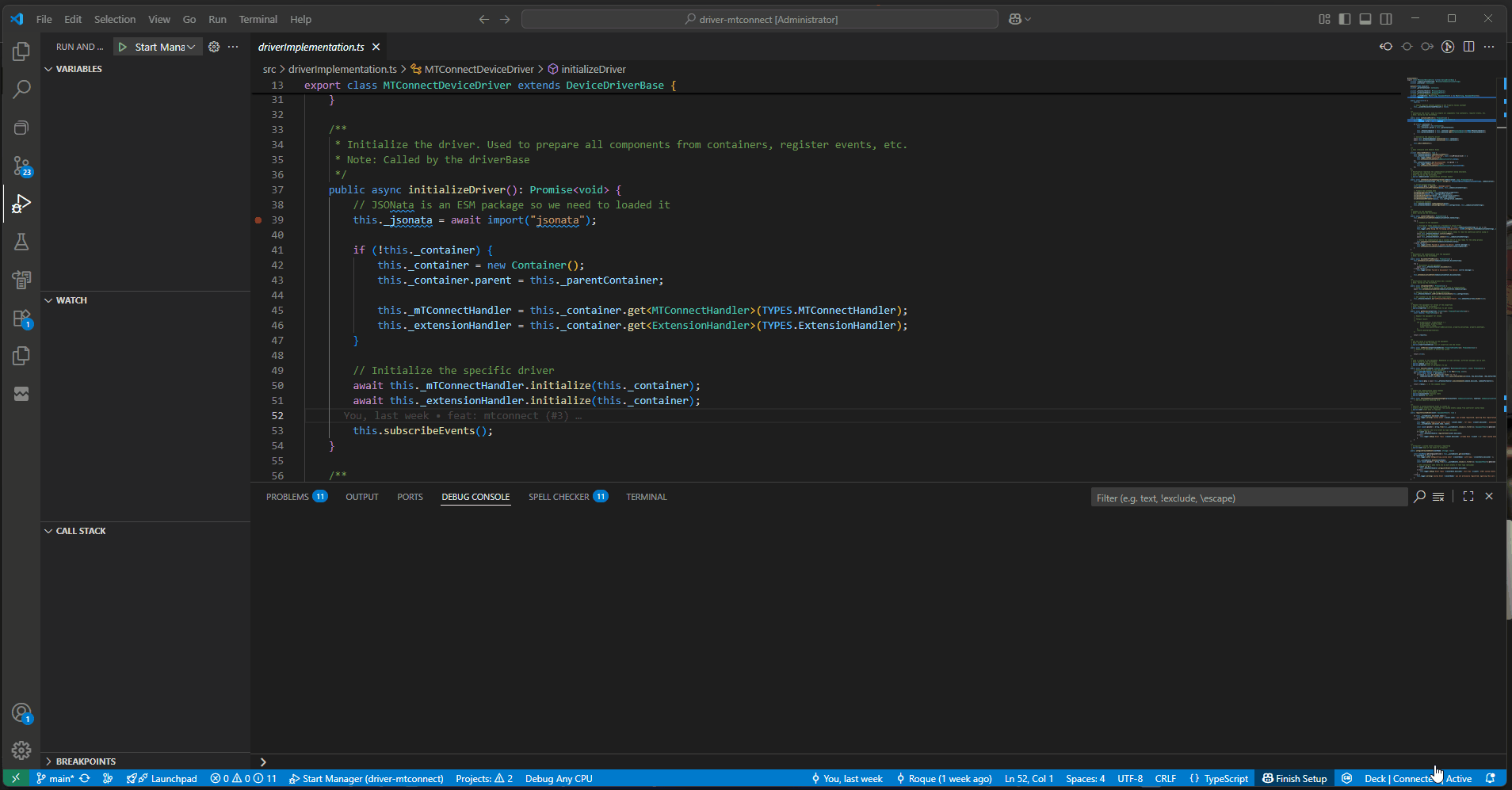Screen dimensions: 1512x790
Task: Click the code minimap overview
Action: [x=1452, y=277]
